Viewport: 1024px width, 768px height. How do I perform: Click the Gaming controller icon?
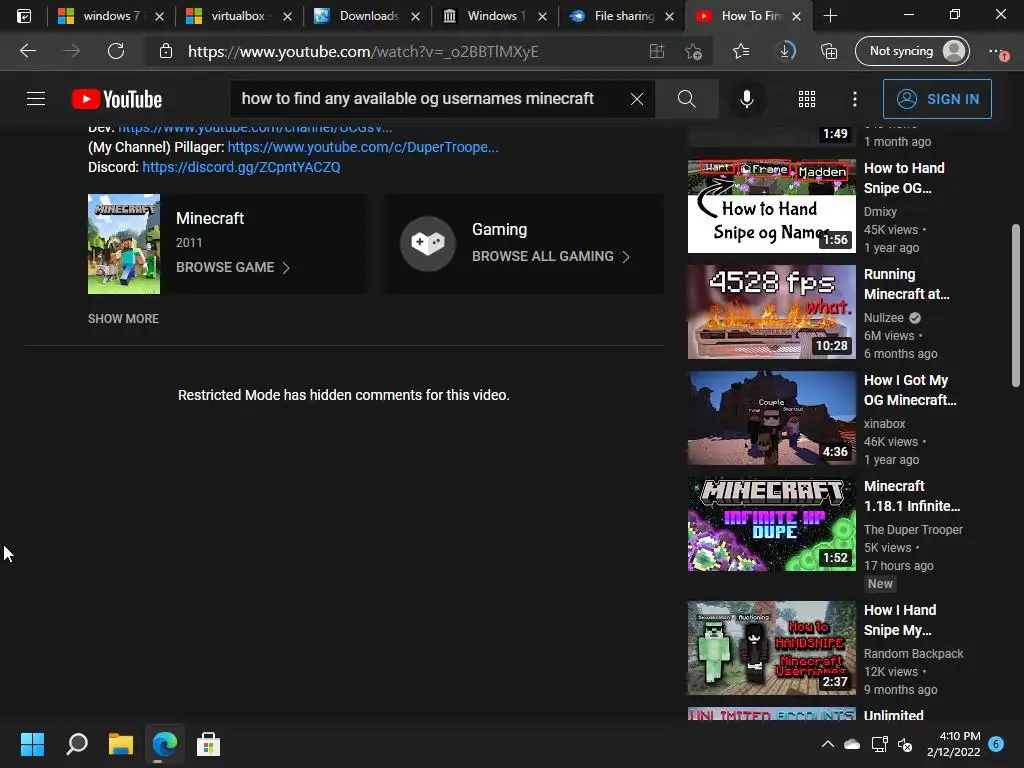428,244
